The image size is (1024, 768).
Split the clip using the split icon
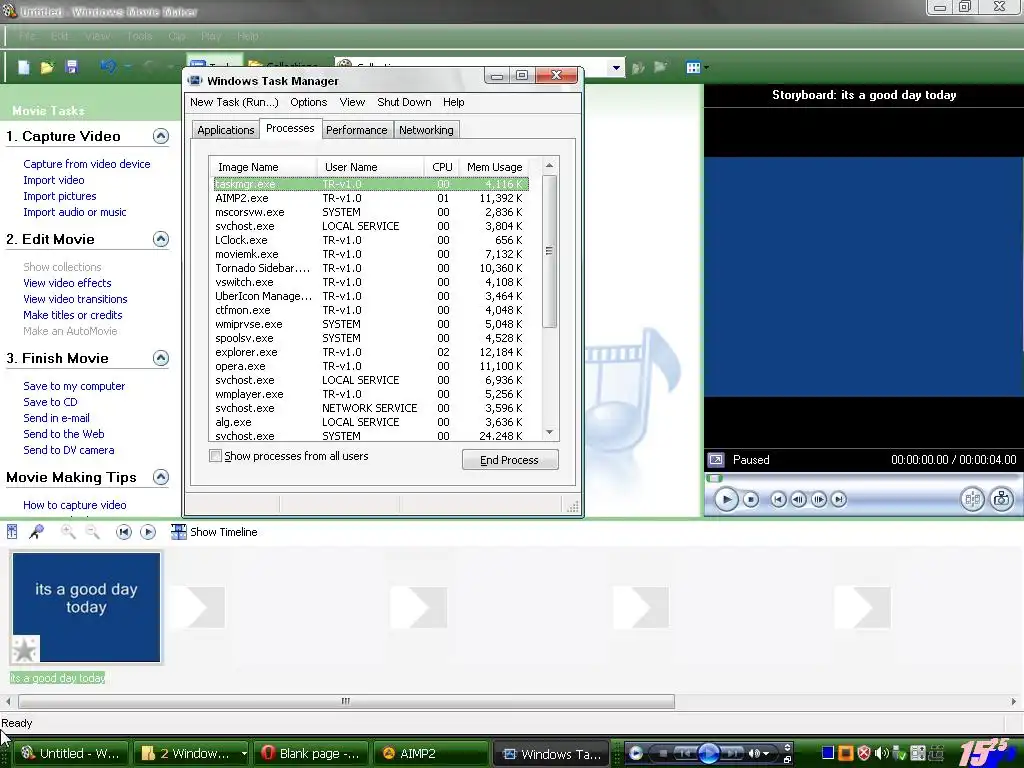pyautogui.click(x=972, y=500)
